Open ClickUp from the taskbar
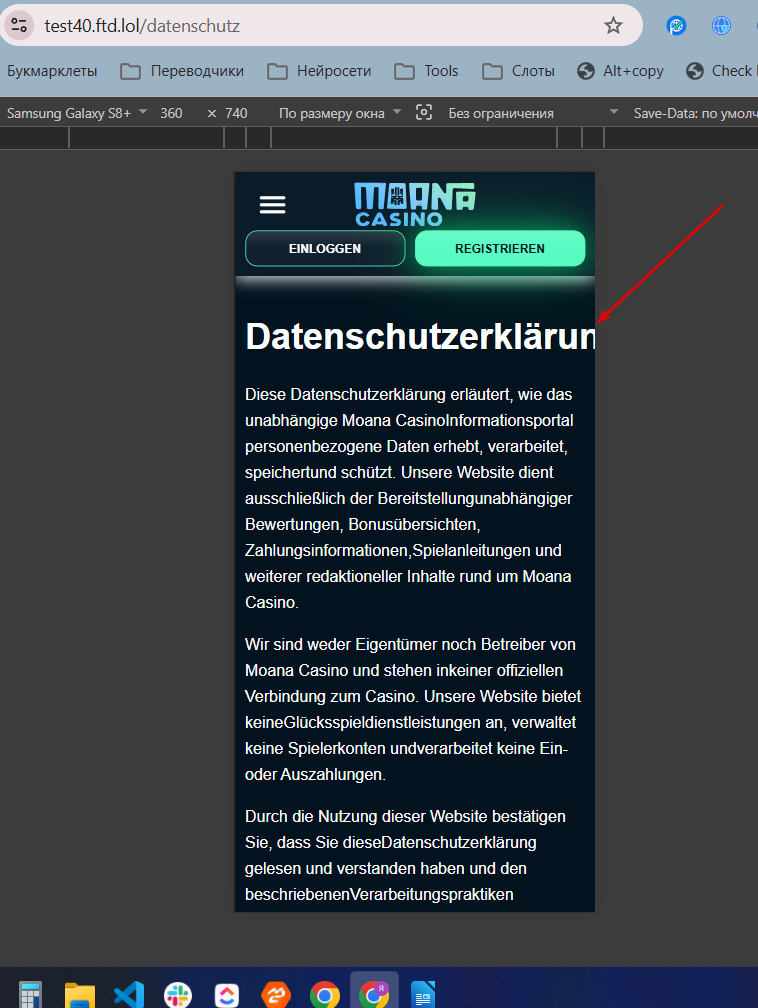Viewport: 758px width, 1008px height. click(227, 994)
